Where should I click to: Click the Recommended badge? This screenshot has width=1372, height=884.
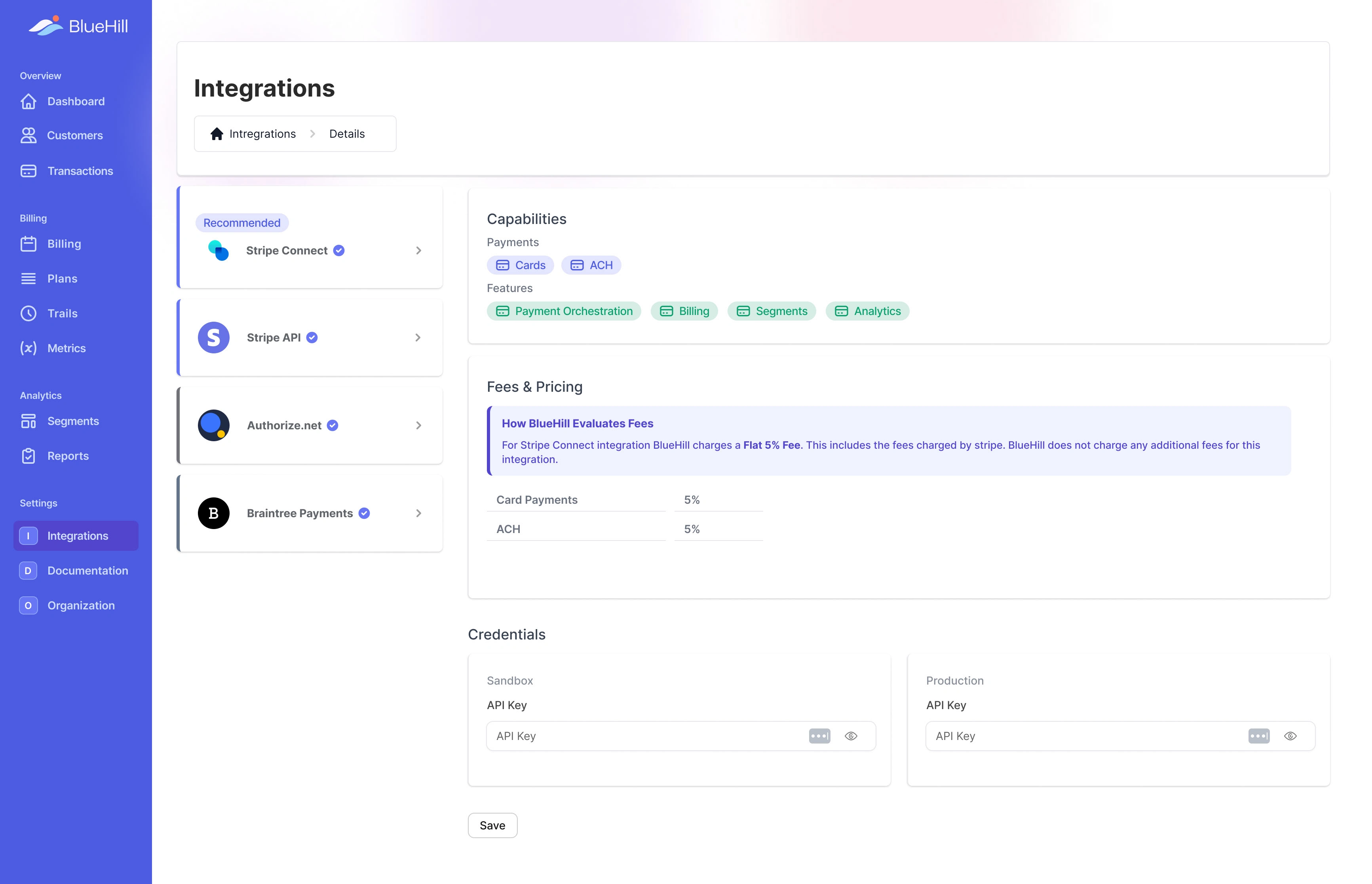click(x=242, y=223)
